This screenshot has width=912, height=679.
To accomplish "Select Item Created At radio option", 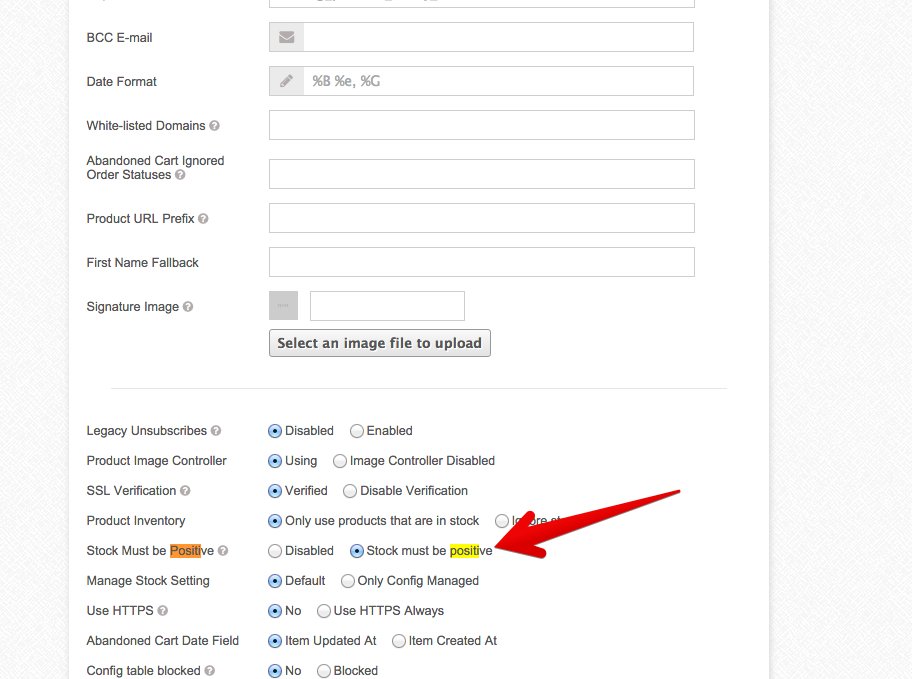I will (399, 641).
